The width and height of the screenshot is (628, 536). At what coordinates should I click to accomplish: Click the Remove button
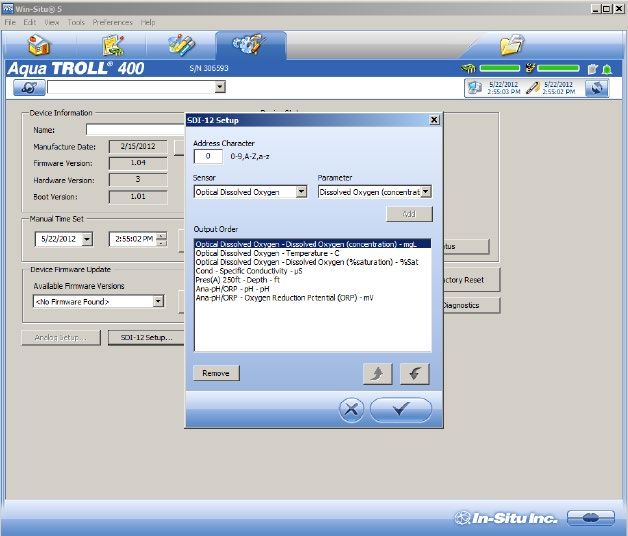click(216, 373)
